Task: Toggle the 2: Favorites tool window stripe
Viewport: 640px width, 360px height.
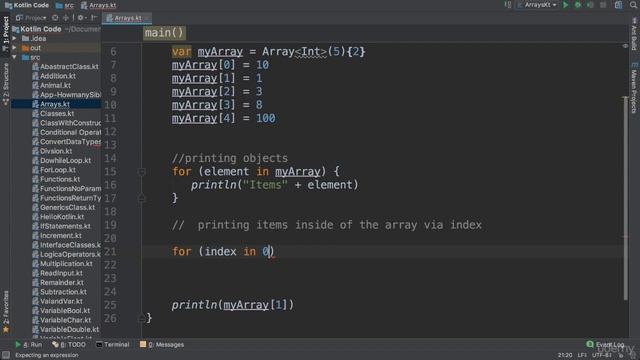Action: tap(5, 311)
